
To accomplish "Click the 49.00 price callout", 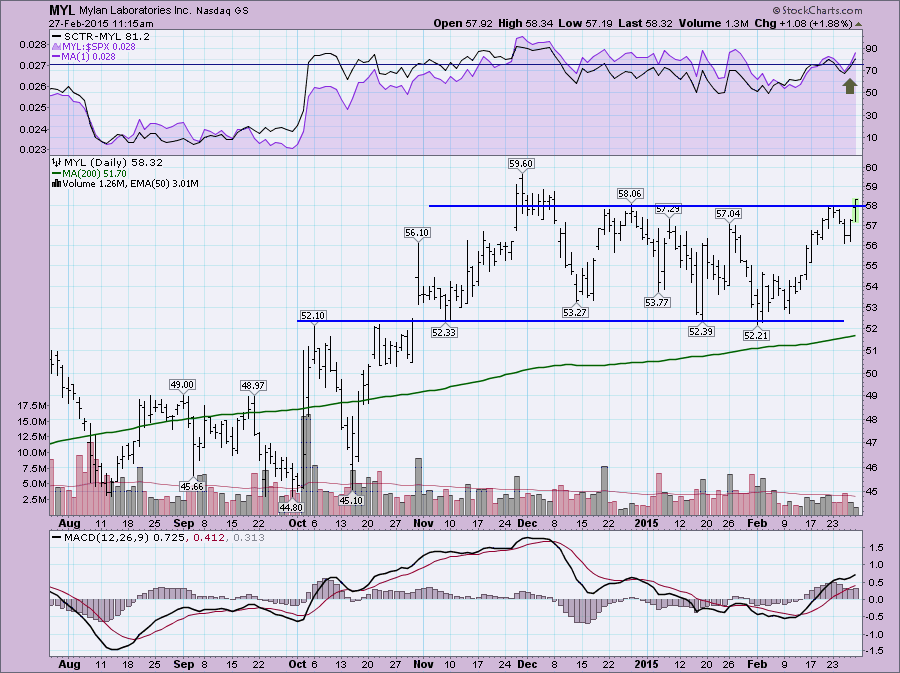I will pos(181,384).
